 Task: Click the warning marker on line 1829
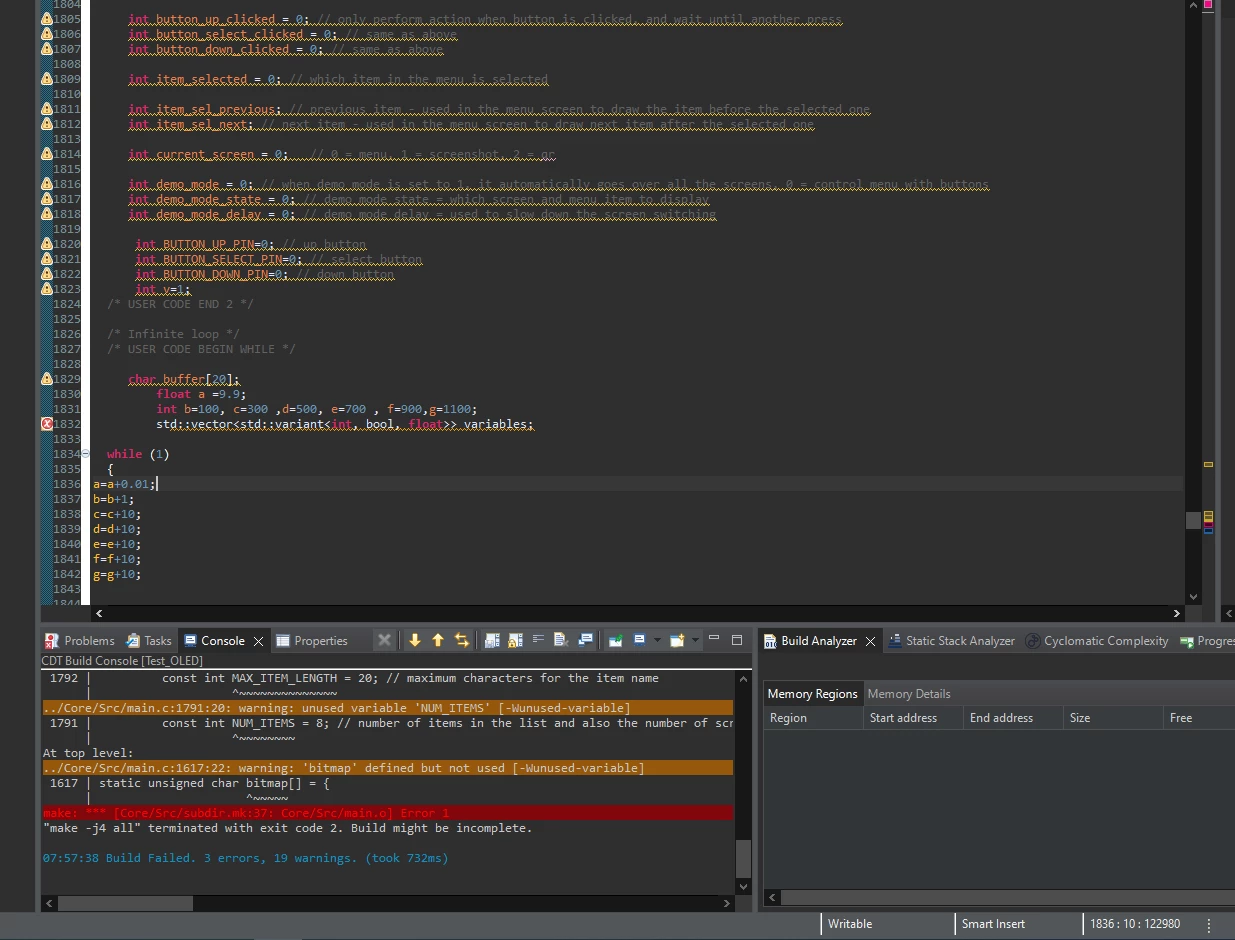pyautogui.click(x=47, y=379)
